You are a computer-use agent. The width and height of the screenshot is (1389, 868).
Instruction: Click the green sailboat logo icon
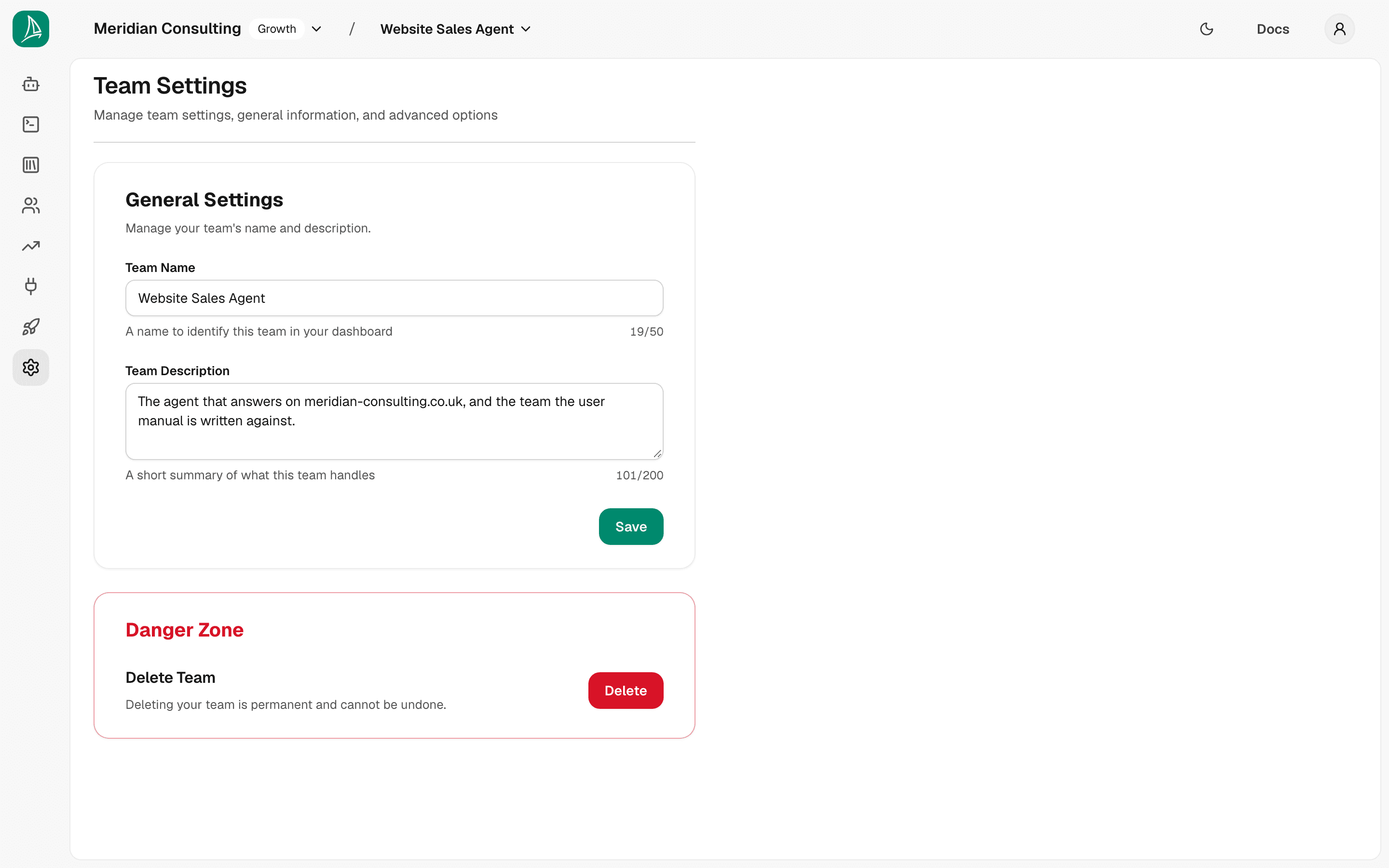click(31, 29)
